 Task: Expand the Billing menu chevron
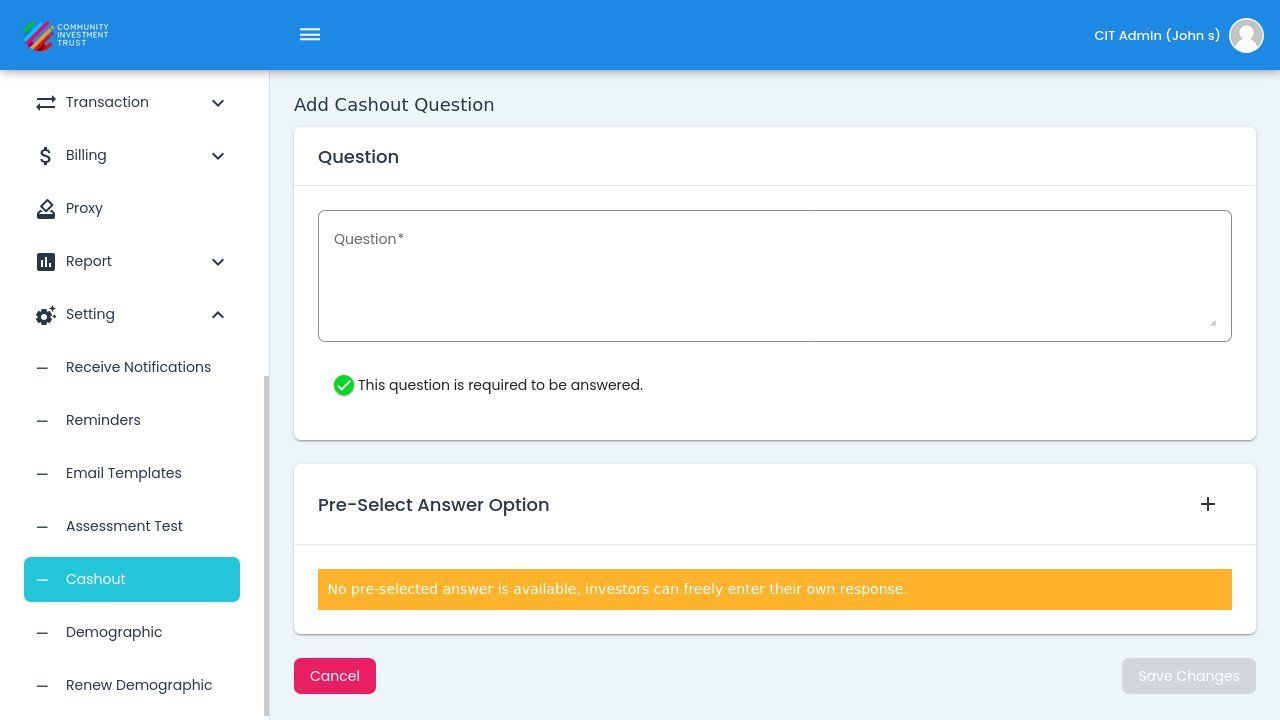point(218,156)
